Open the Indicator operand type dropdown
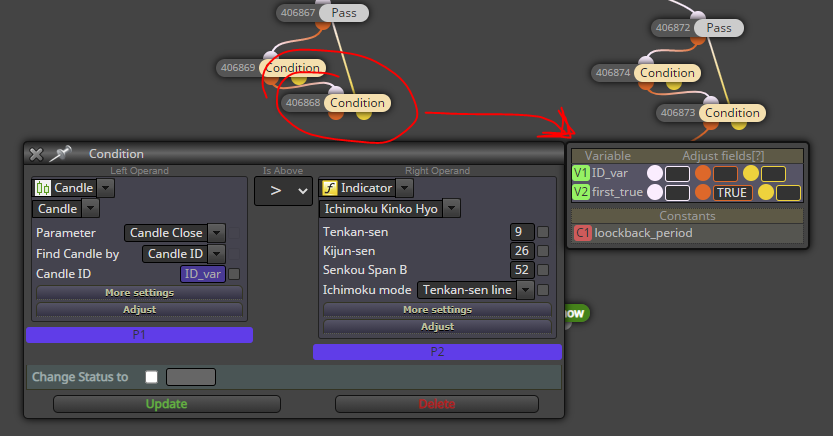This screenshot has width=833, height=436. click(x=404, y=188)
